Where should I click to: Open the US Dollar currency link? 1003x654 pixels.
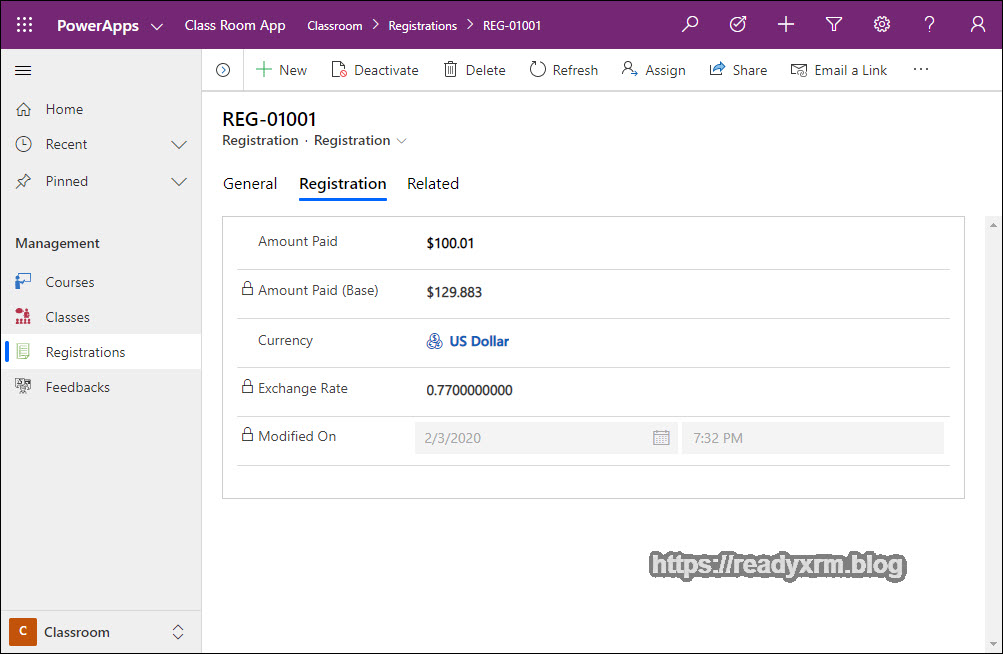point(478,341)
